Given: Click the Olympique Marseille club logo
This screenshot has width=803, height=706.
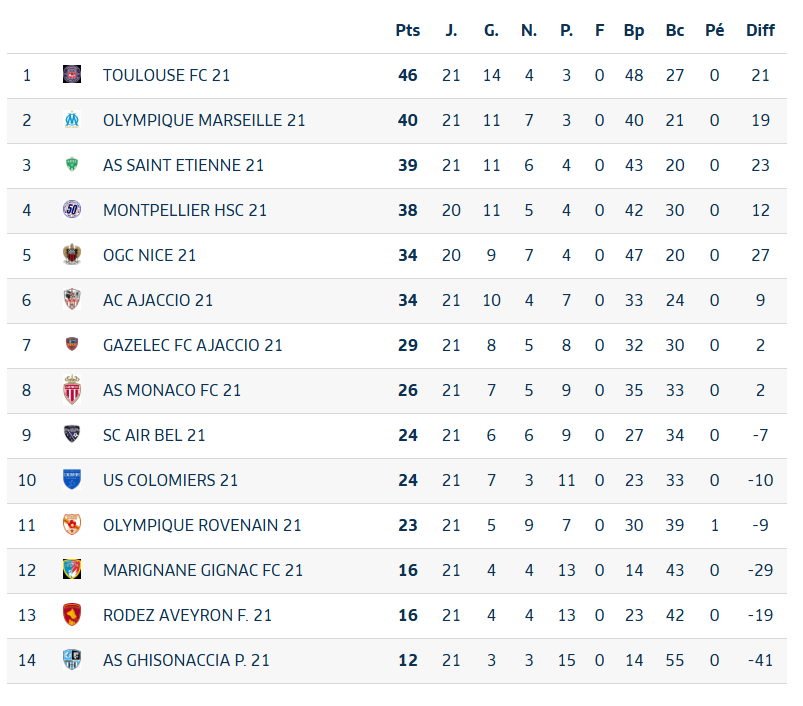Looking at the screenshot, I should [x=72, y=119].
